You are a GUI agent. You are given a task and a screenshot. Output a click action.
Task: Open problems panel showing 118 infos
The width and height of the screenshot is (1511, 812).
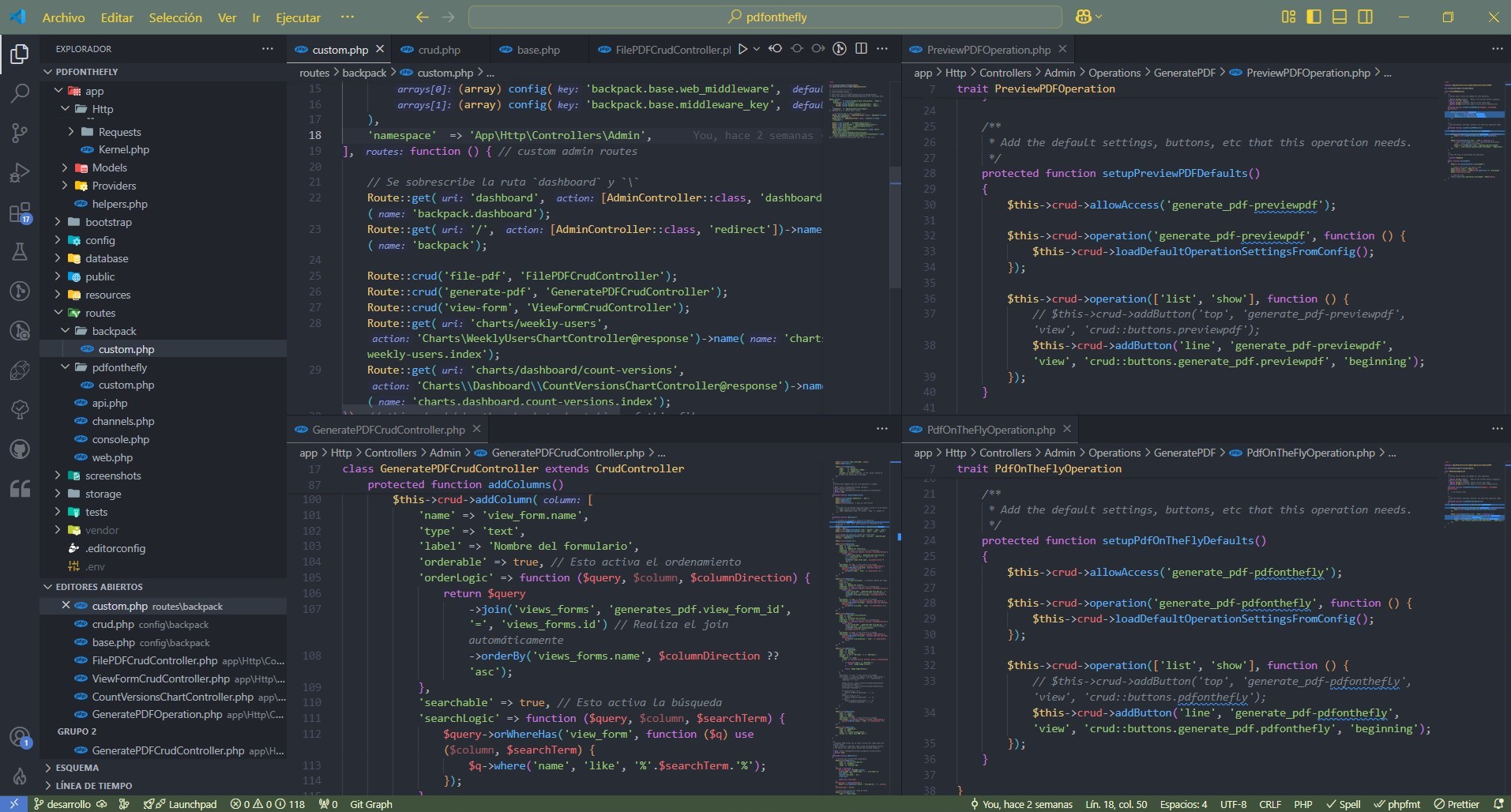(267, 804)
